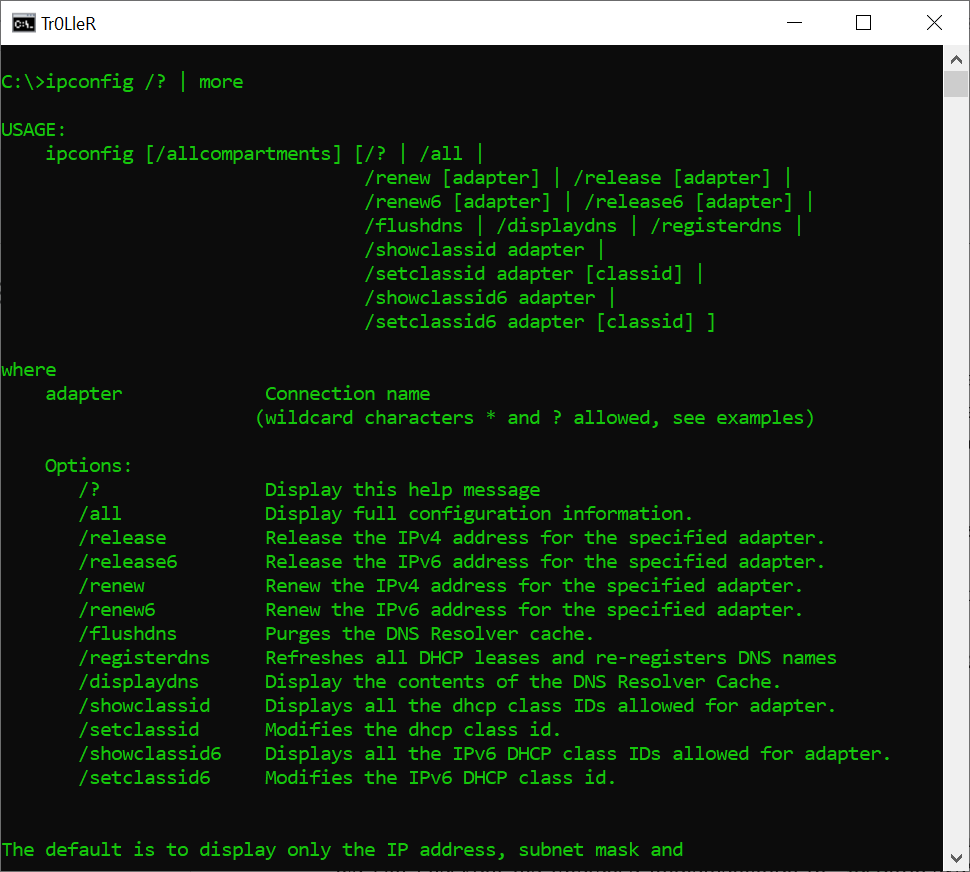
Task: Close the Tr0LleR command prompt
Action: (934, 22)
